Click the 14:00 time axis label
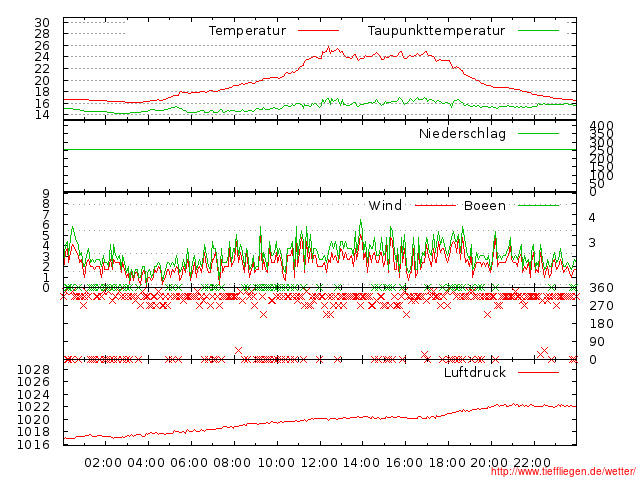 click(361, 463)
